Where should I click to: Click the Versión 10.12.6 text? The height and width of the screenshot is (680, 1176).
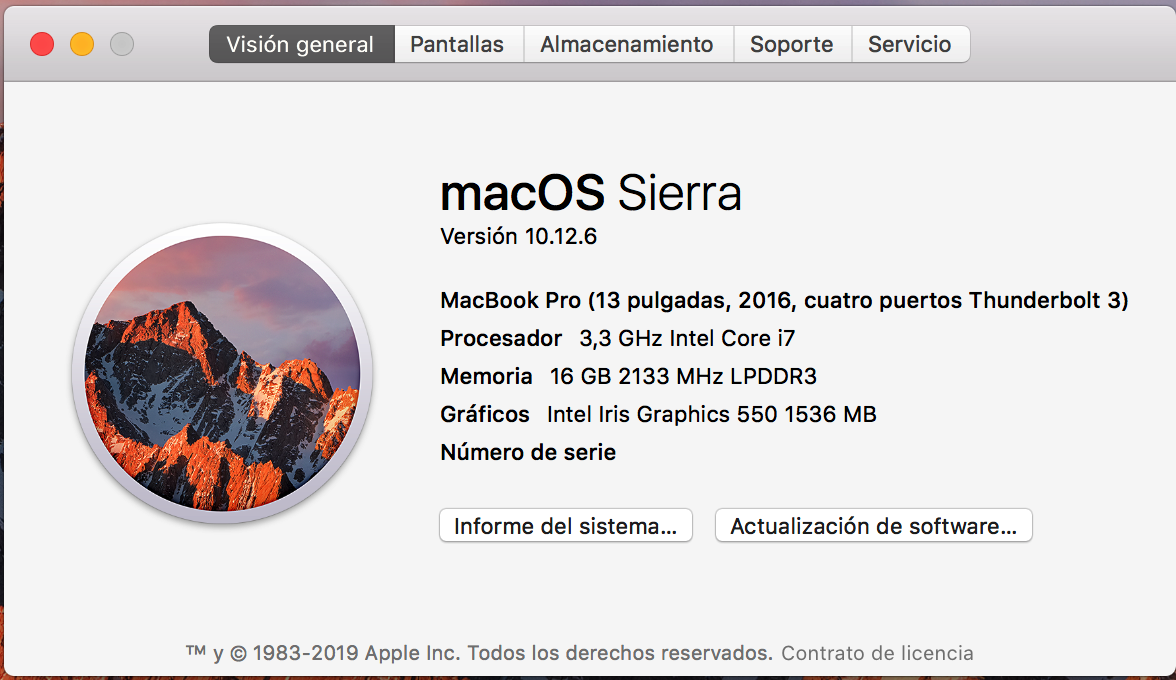(x=518, y=237)
